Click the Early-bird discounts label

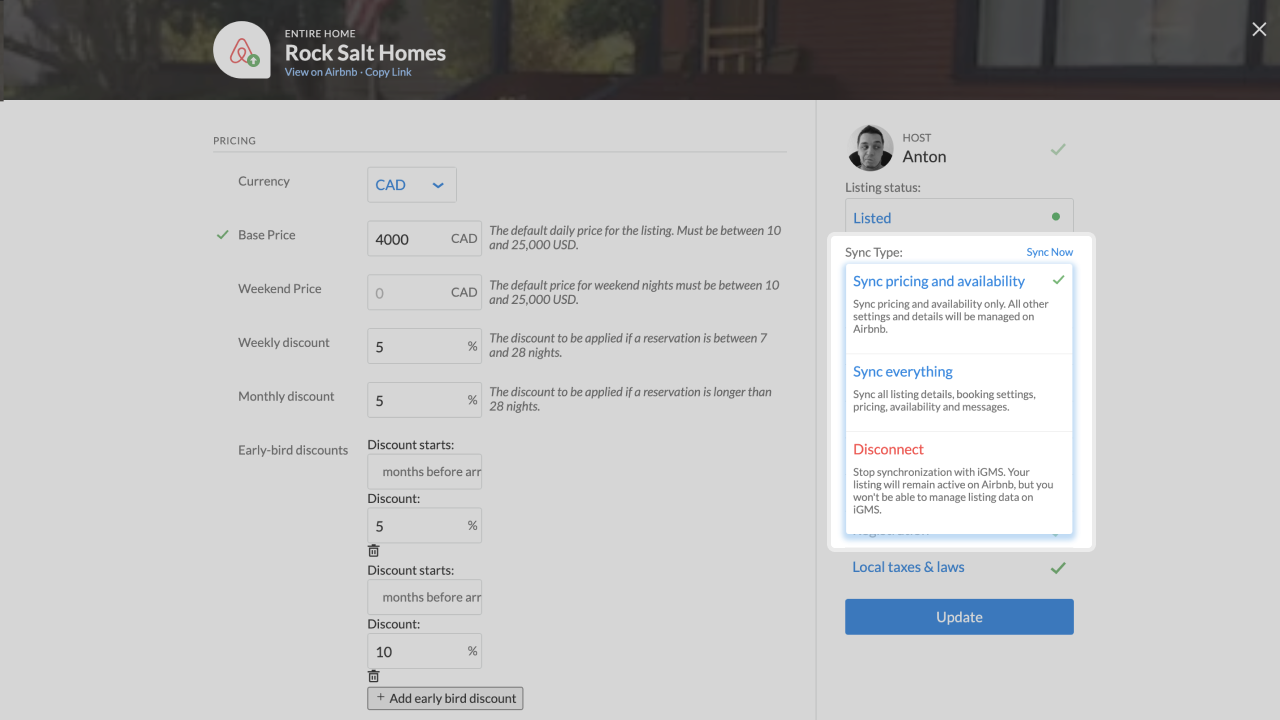point(293,450)
